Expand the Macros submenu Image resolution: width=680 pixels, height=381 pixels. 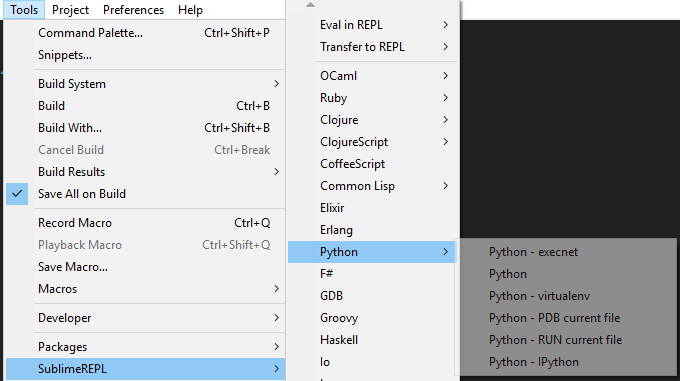tap(145, 289)
